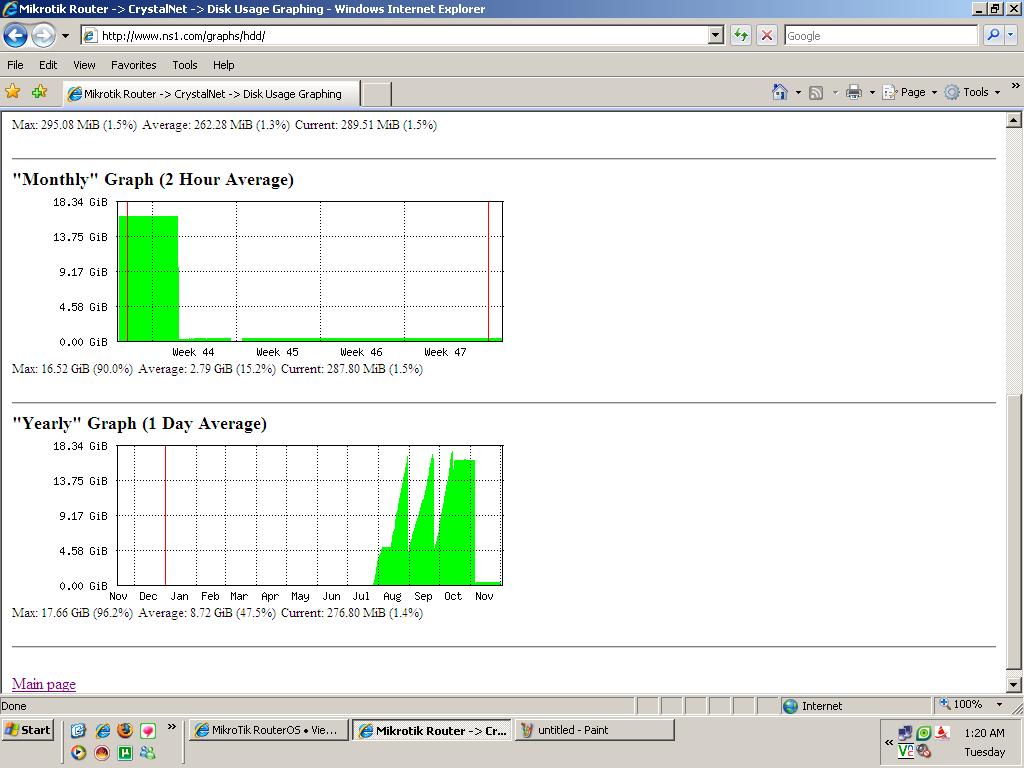Click the address bar URL field

pyautogui.click(x=395, y=36)
